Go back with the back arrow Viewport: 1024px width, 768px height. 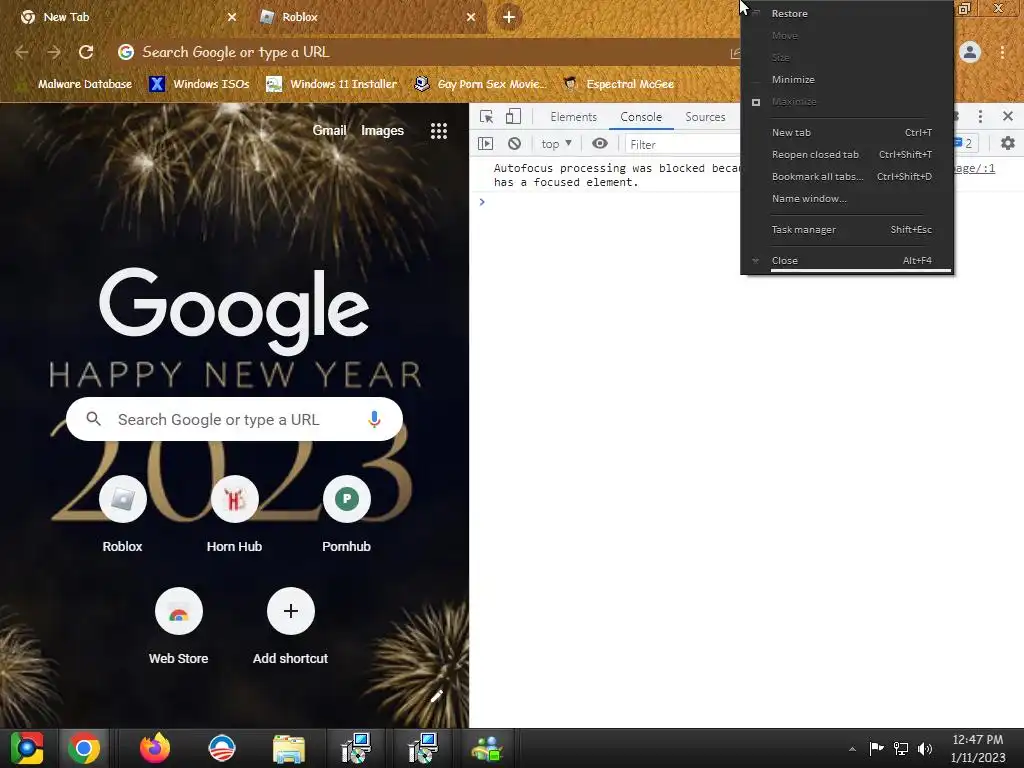point(22,52)
